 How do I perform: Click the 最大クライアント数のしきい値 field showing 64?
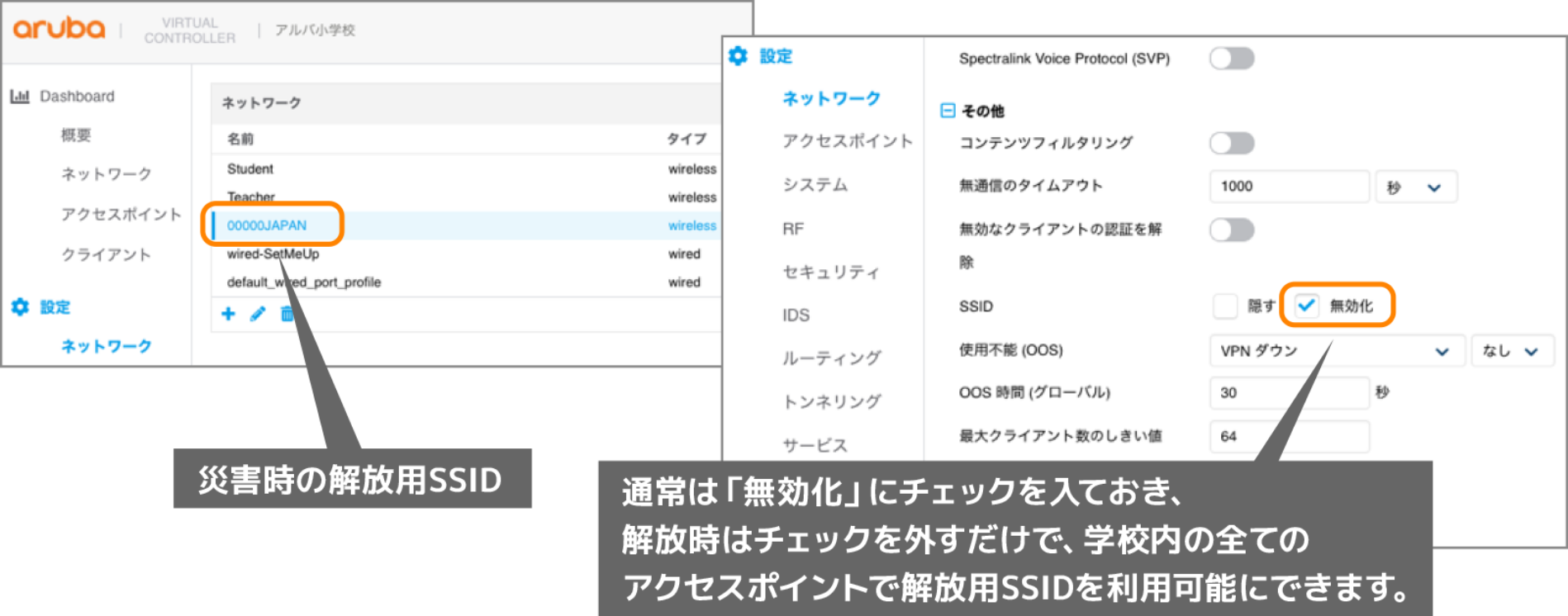1290,437
